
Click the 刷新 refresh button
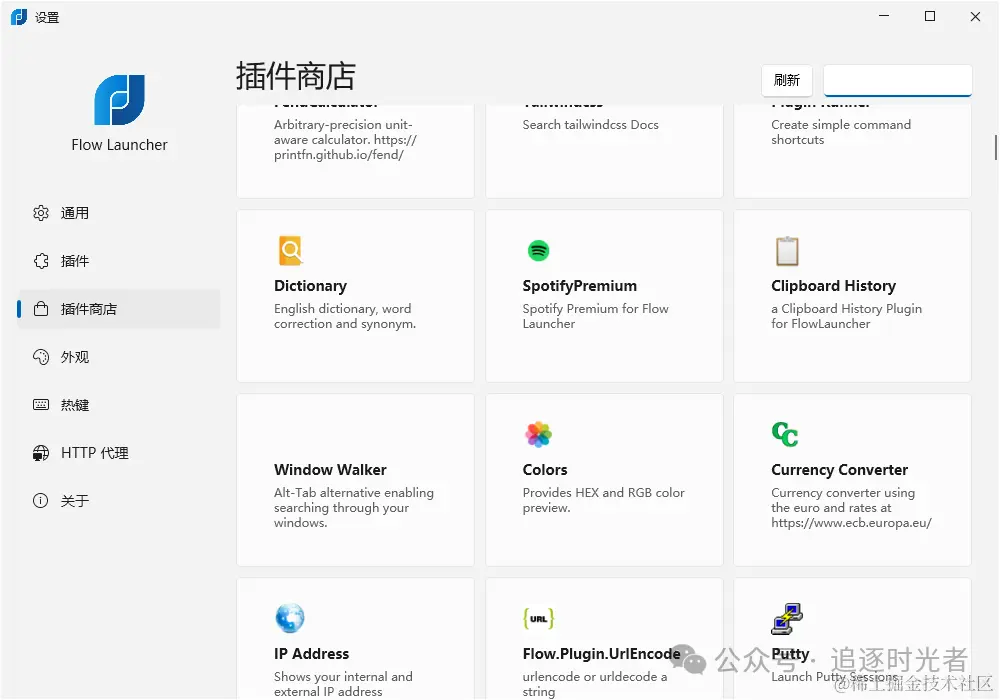787,80
